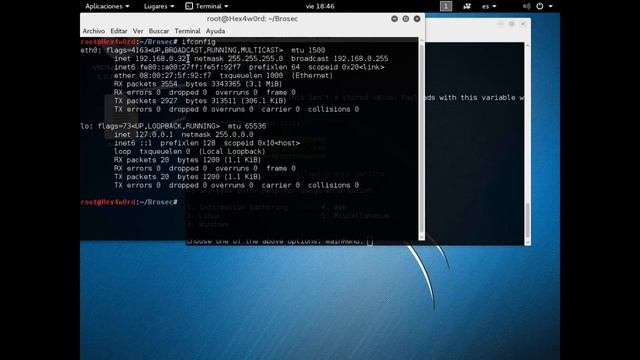
Task: Open the Terminal menu in menubar
Action: pyautogui.click(x=187, y=31)
